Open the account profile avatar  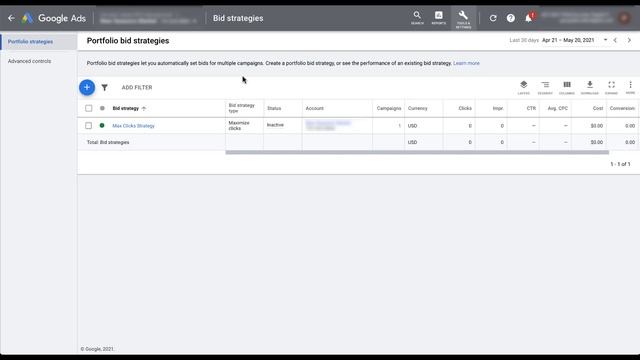tap(624, 18)
